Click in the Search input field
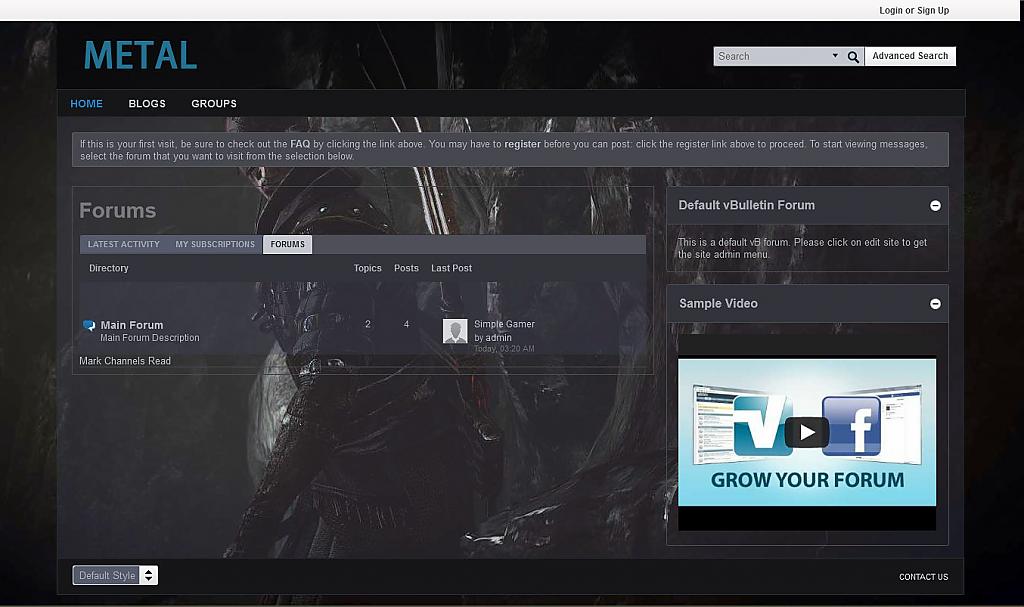 (x=770, y=57)
